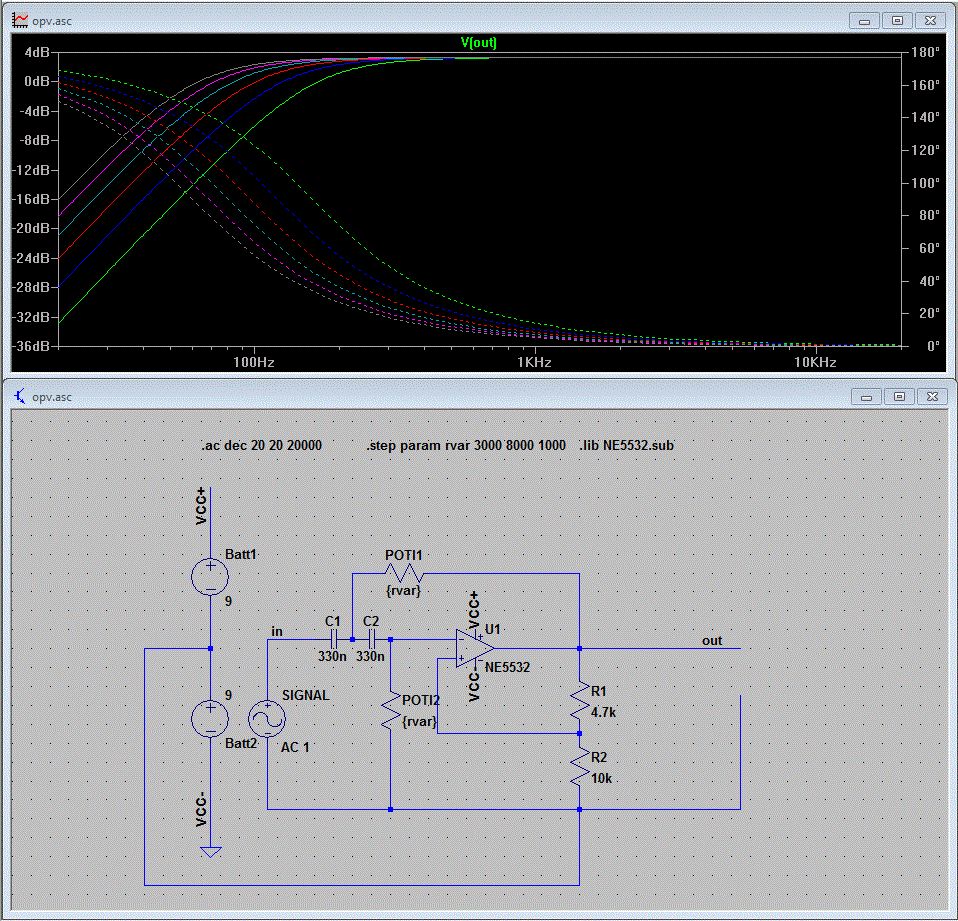Select the Batt1 voltage source symbol
The width and height of the screenshot is (958, 921).
tap(210, 575)
